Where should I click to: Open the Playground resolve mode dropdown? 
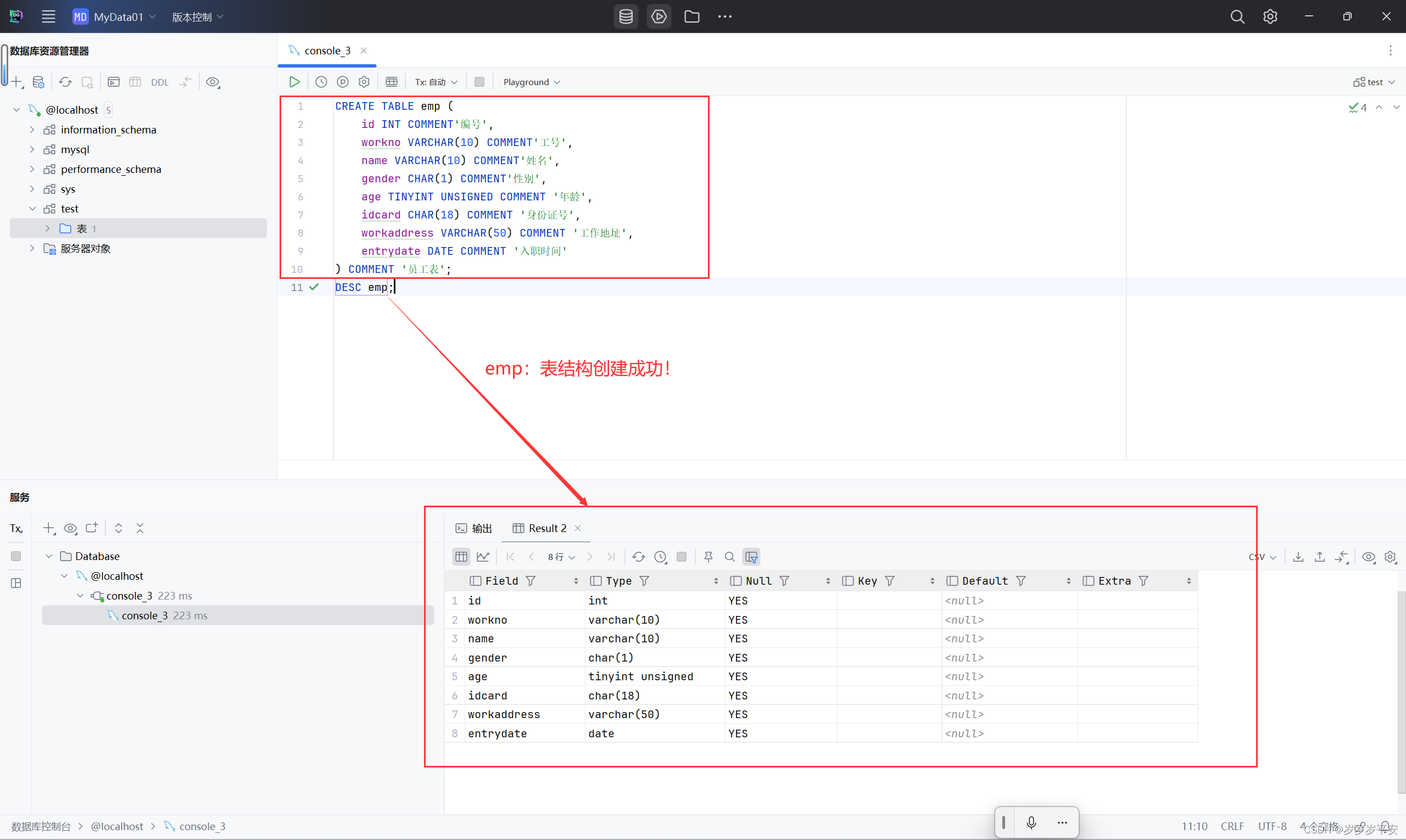point(532,82)
